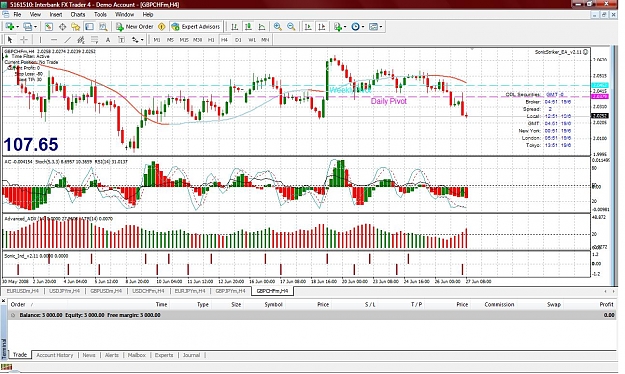The image size is (625, 374).
Task: Click the New Order button
Action: coord(135,27)
